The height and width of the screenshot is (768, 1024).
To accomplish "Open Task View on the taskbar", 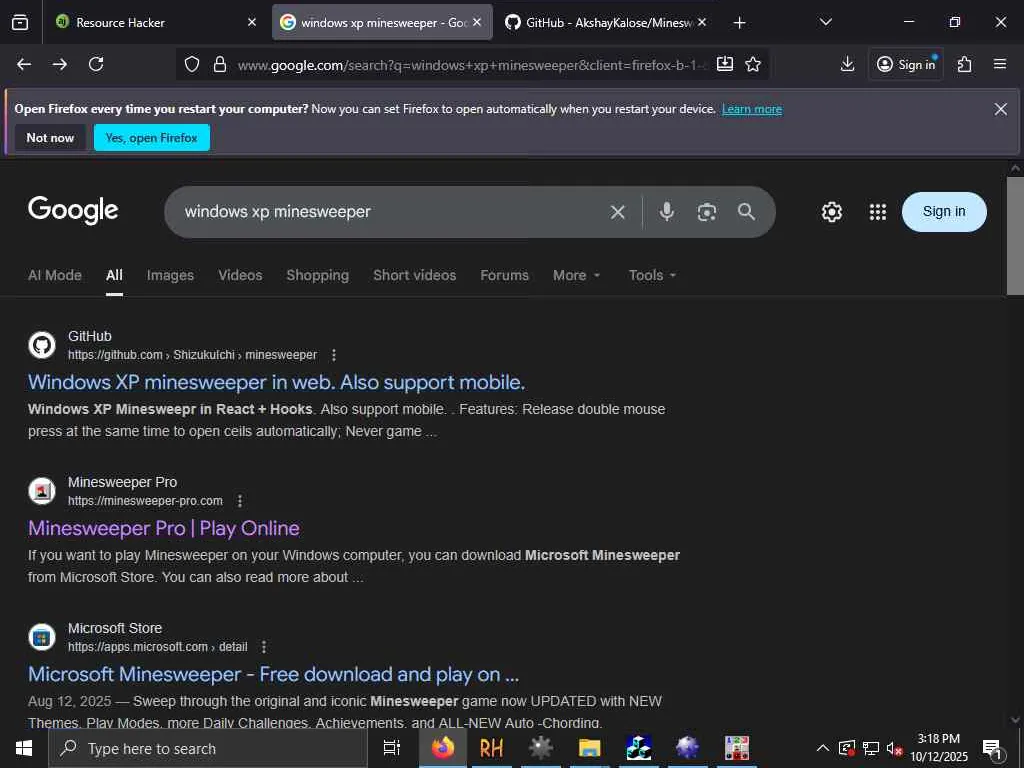I will coord(391,748).
